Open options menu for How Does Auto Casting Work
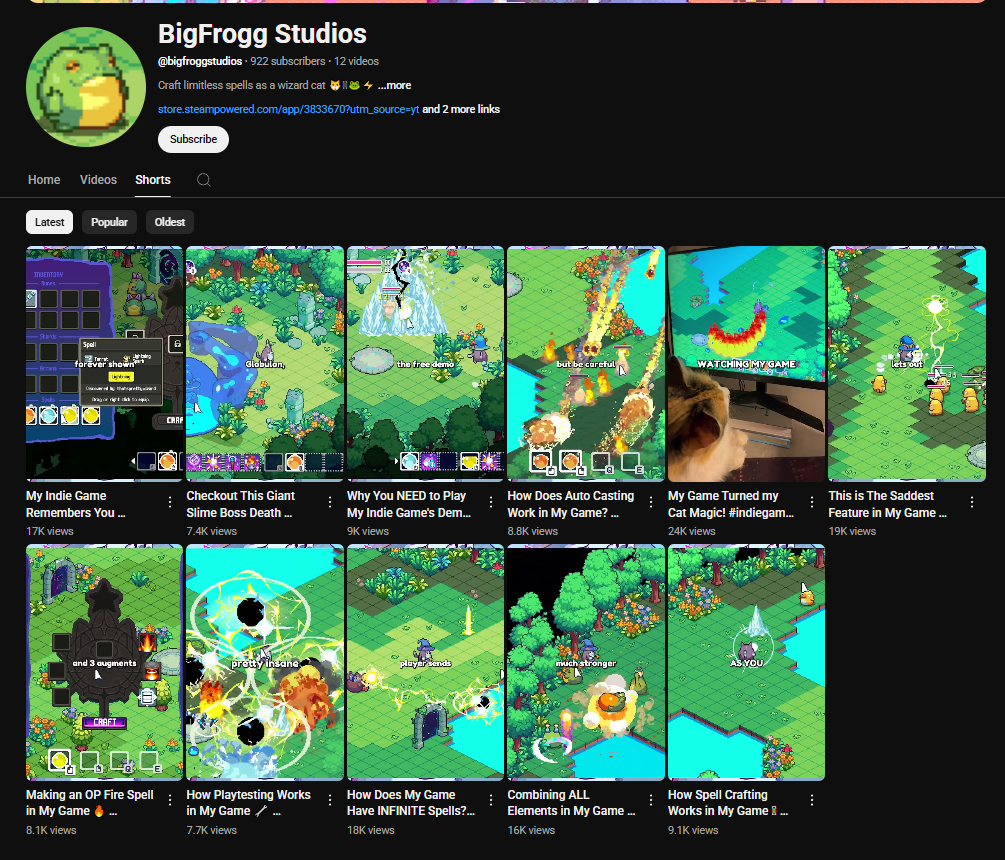1005x860 pixels. (x=651, y=502)
